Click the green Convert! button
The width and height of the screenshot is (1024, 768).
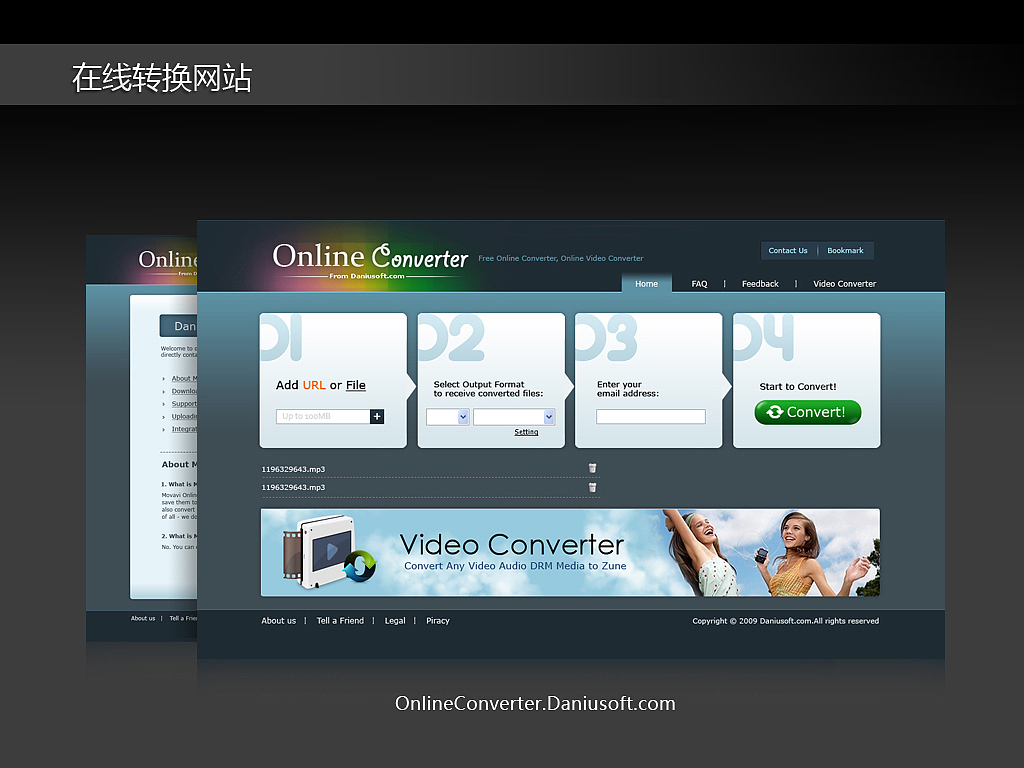pos(808,412)
